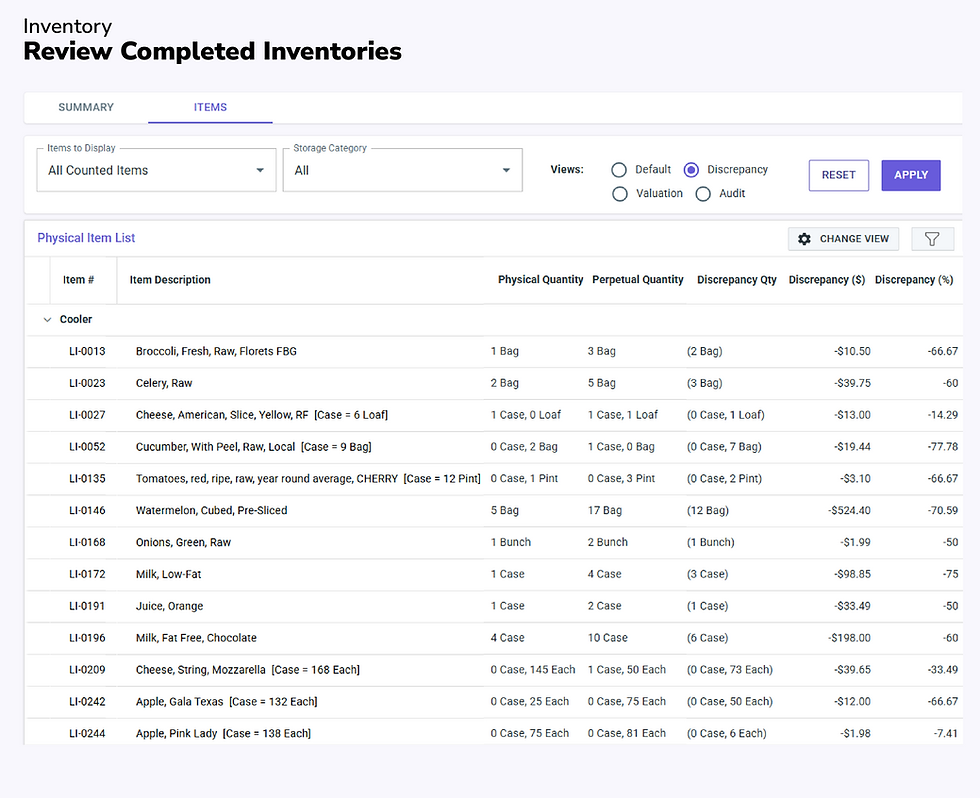Select the Discrepancy view radio button
The height and width of the screenshot is (798, 980).
tap(691, 170)
